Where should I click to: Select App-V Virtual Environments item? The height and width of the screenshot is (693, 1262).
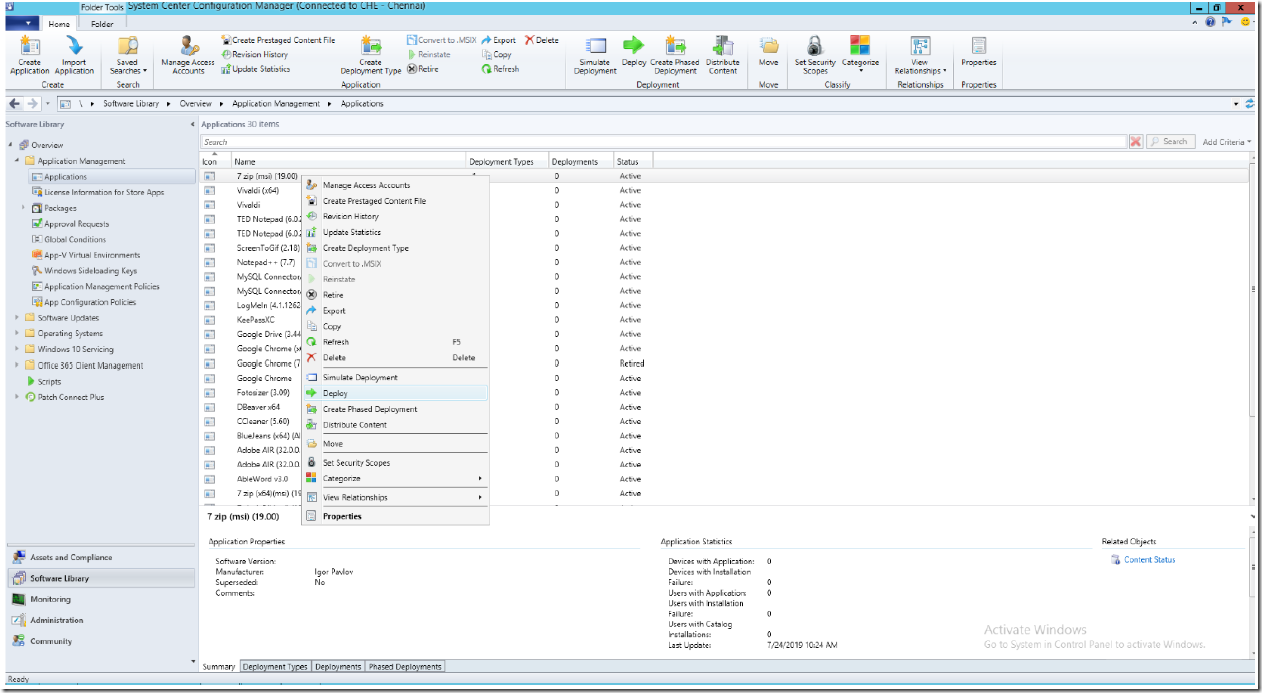click(90, 255)
